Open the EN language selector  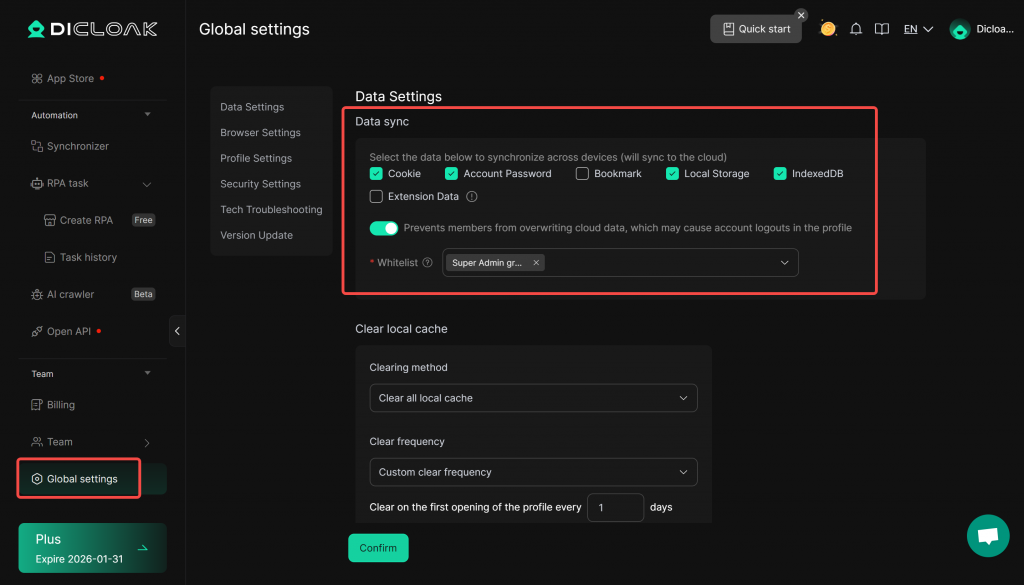coord(918,29)
